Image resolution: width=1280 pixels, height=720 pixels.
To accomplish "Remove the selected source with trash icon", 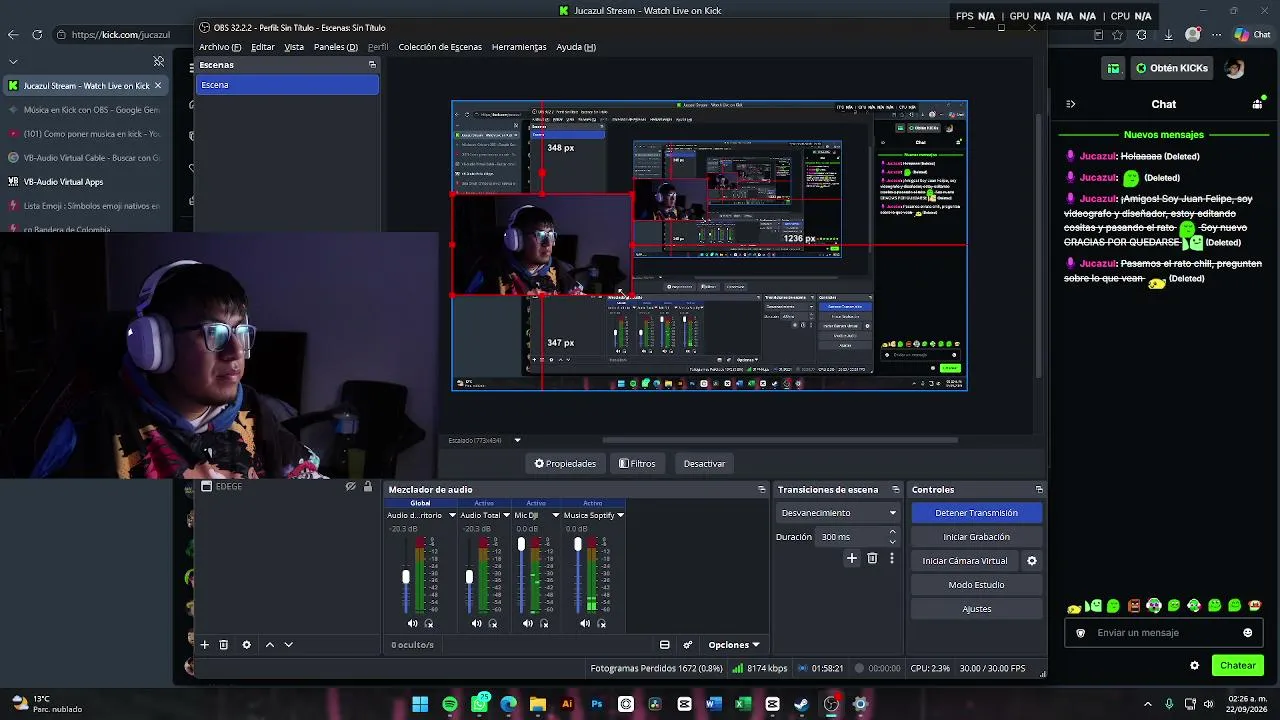I will (224, 645).
